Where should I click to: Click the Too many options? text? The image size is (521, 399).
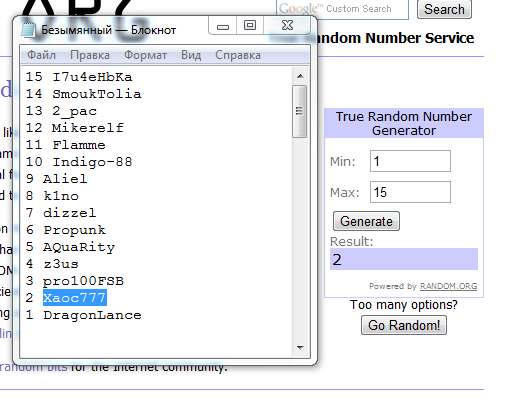click(x=404, y=305)
